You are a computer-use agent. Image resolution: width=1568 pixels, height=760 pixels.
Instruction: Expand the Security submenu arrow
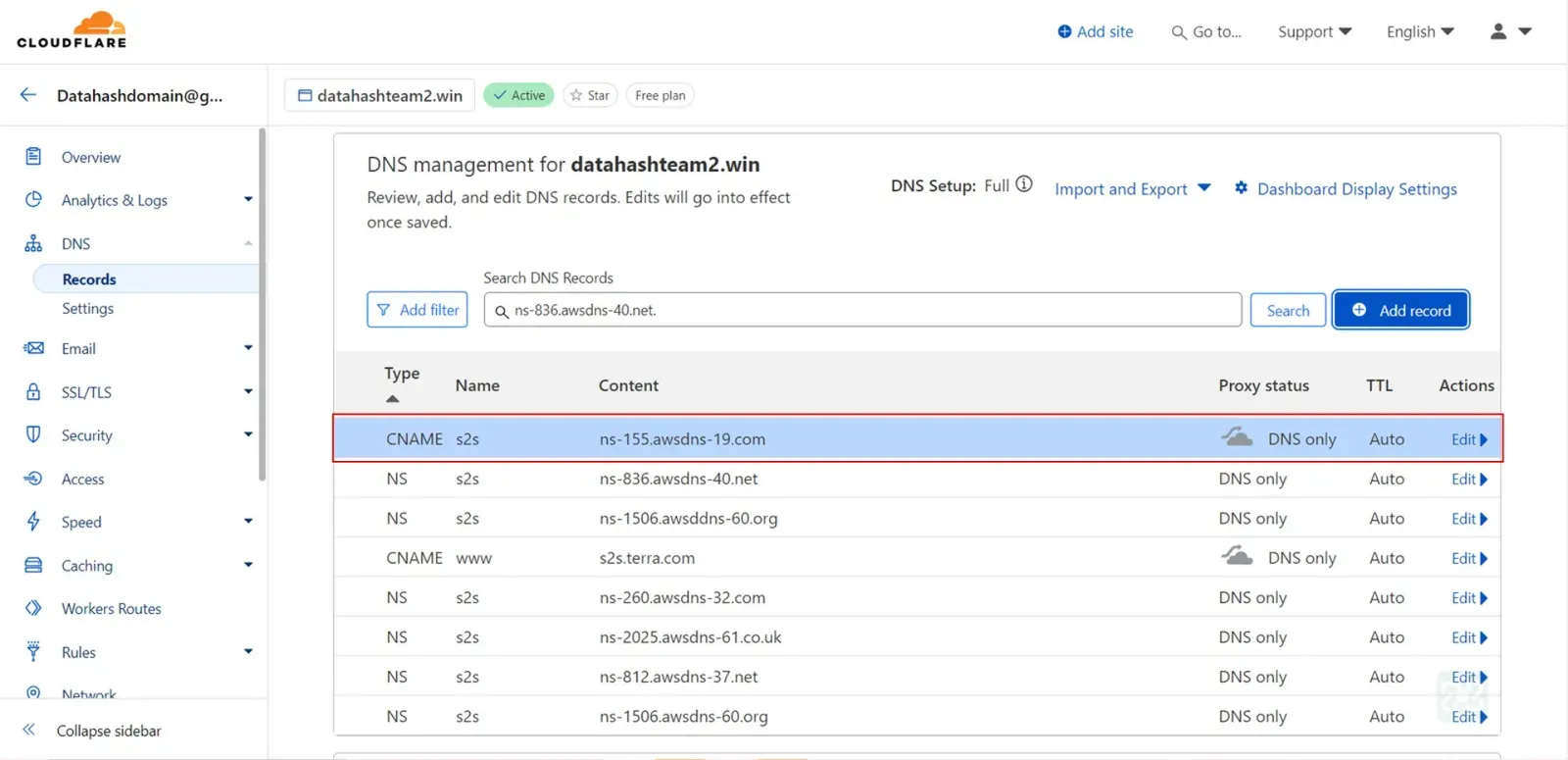(248, 434)
